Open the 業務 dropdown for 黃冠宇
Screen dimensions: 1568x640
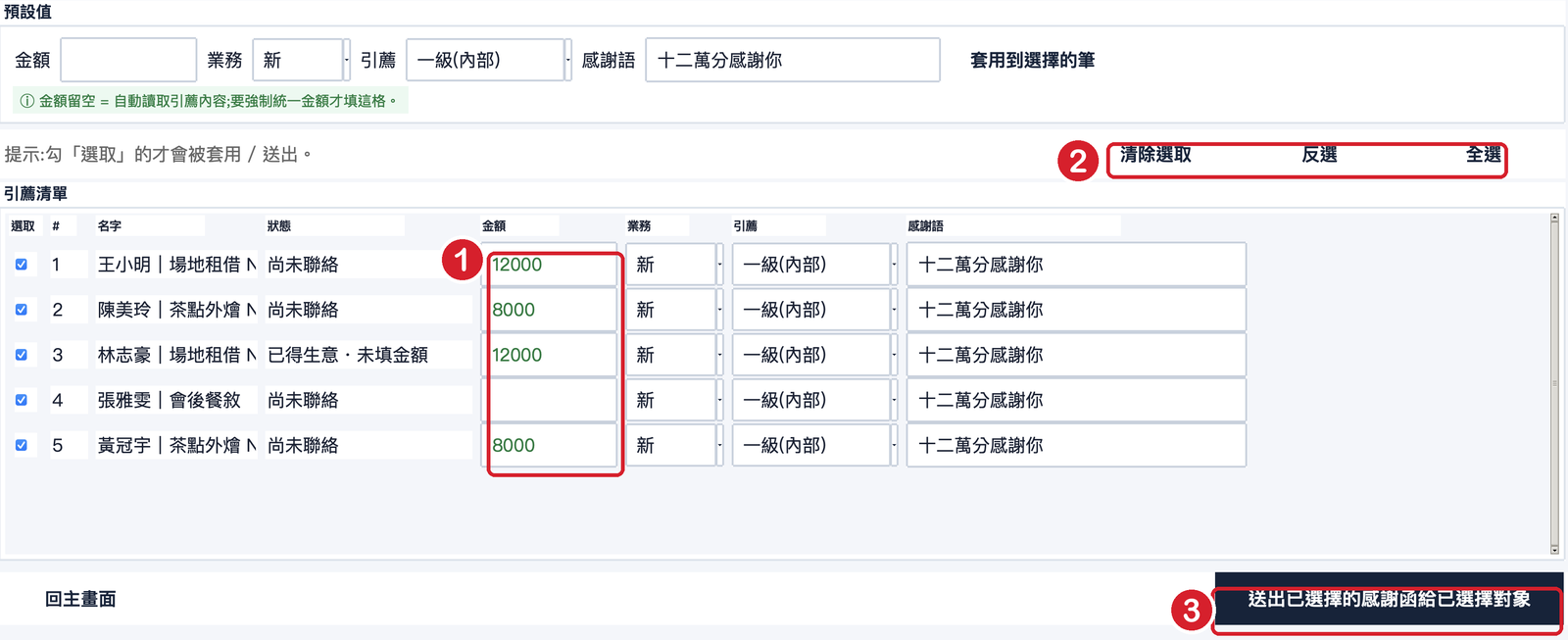[x=674, y=445]
